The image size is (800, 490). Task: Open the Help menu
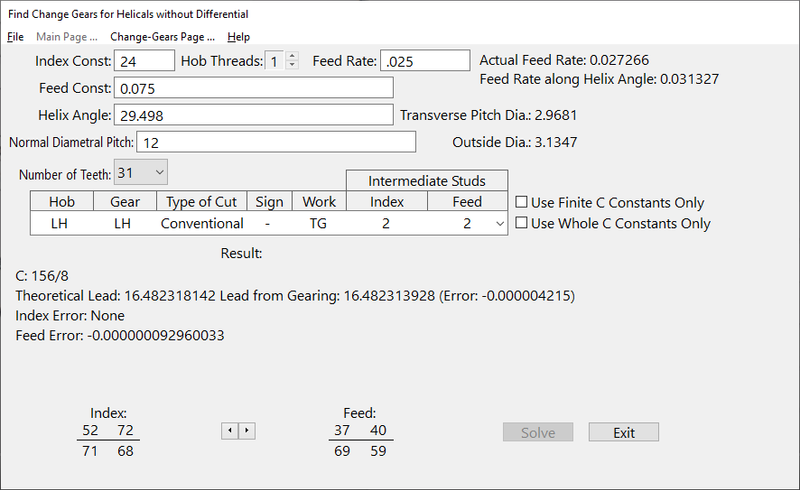pos(238,37)
